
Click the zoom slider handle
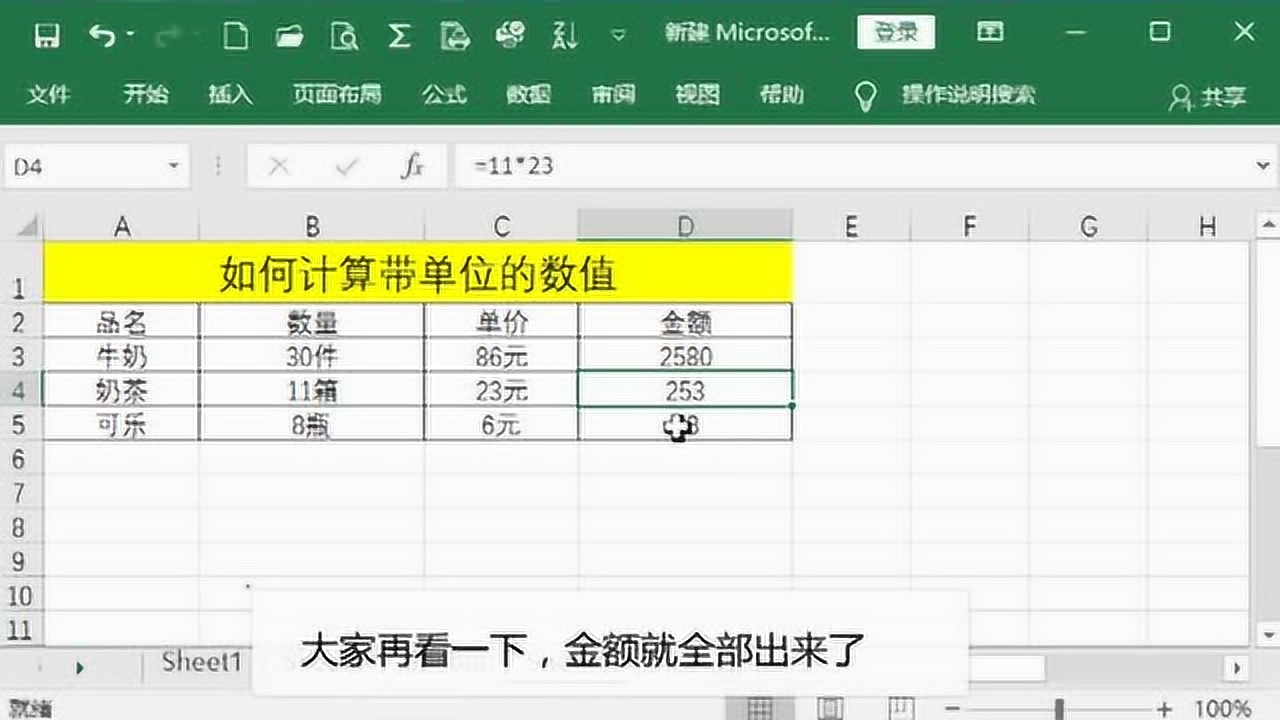(x=1059, y=708)
